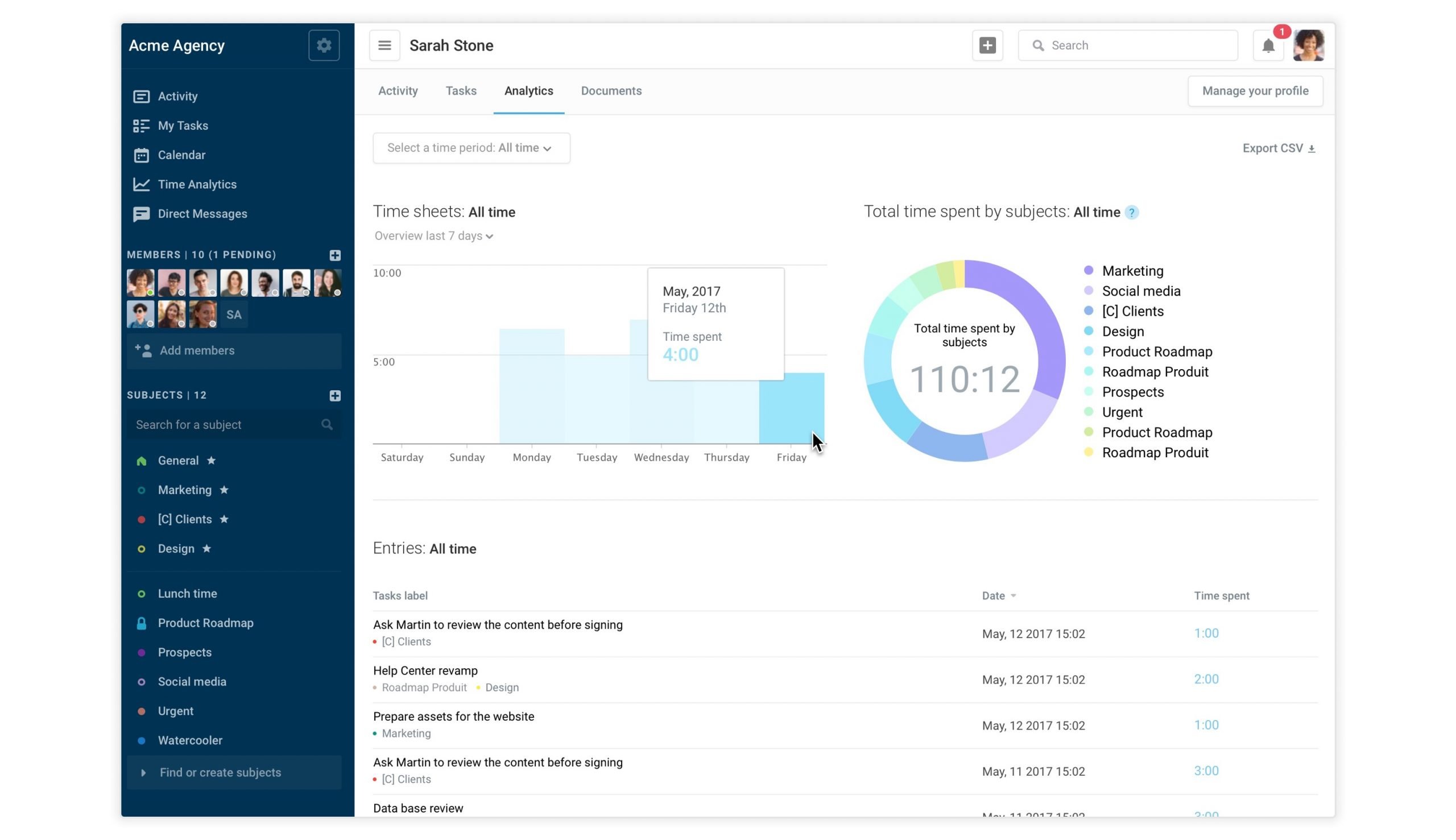
Task: Toggle the hamburger menu button
Action: [384, 45]
